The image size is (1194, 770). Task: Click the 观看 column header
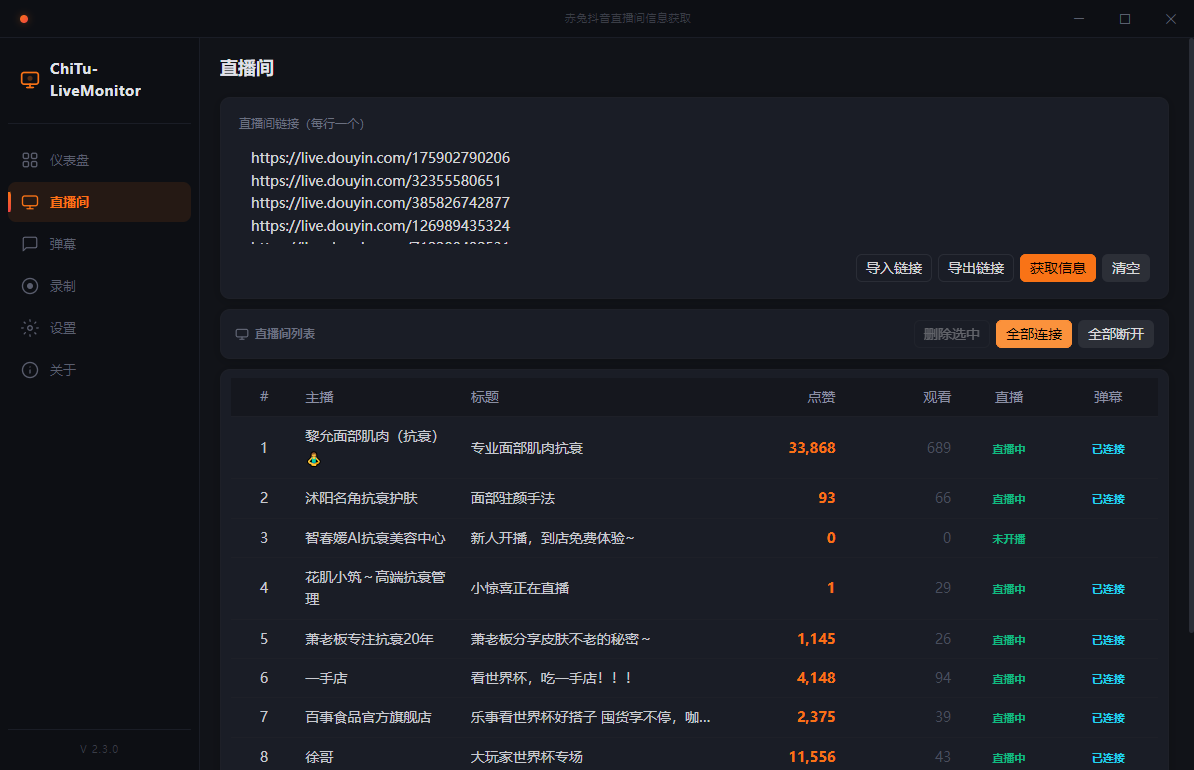(937, 398)
